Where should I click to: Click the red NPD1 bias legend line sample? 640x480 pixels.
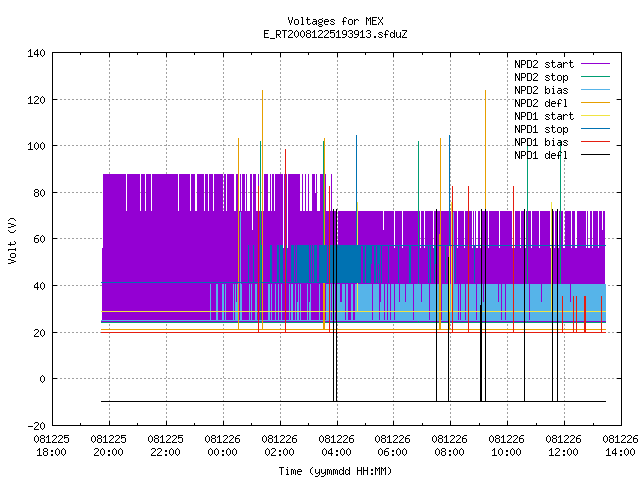(x=595, y=142)
